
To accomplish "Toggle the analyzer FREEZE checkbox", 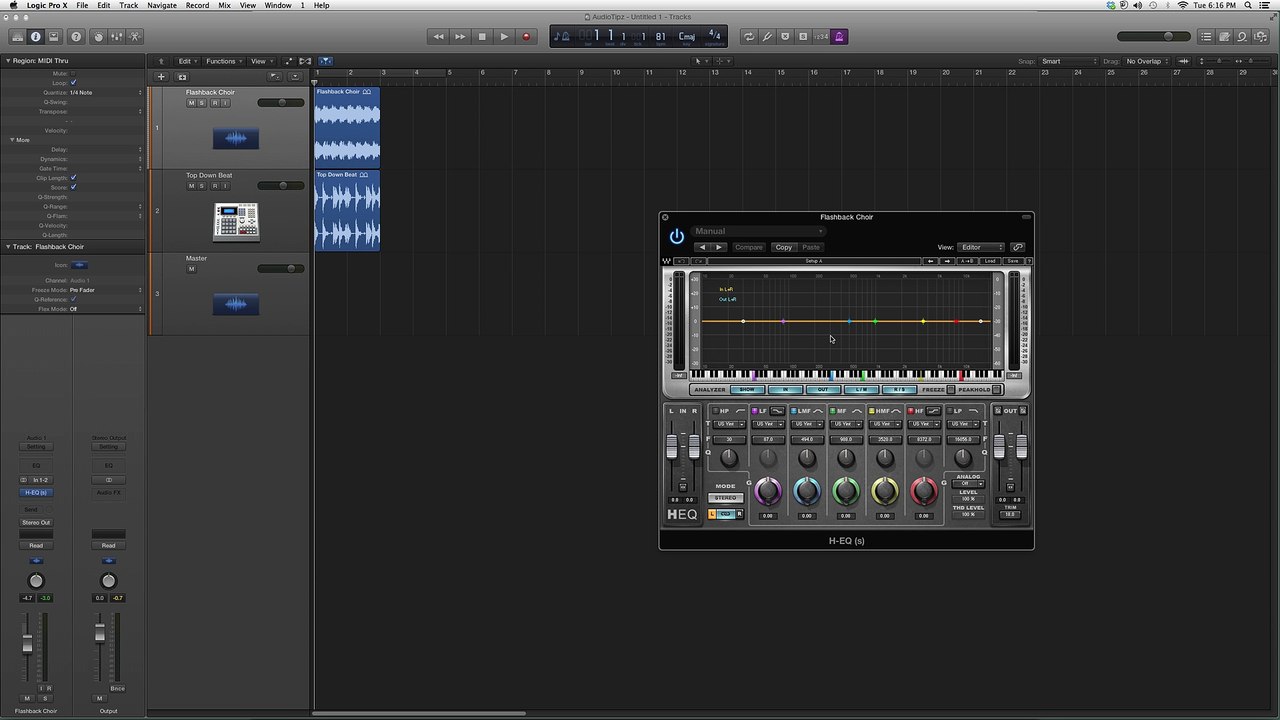I will 951,389.
